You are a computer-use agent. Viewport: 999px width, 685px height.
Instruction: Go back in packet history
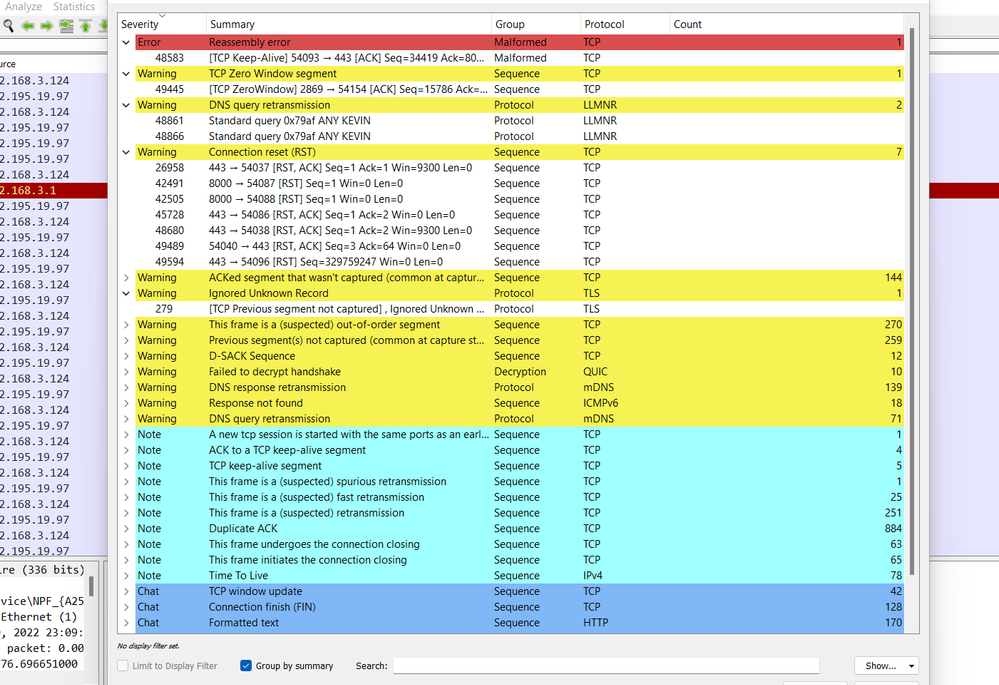point(27,25)
